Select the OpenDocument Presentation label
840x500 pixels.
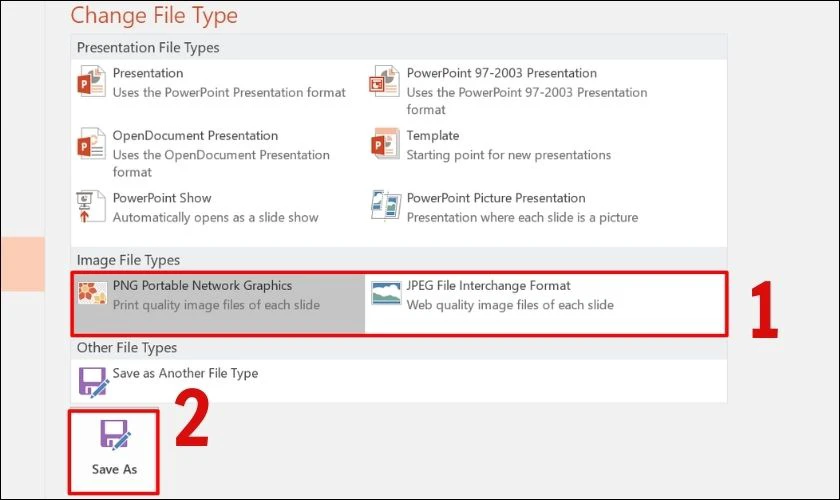pos(196,136)
